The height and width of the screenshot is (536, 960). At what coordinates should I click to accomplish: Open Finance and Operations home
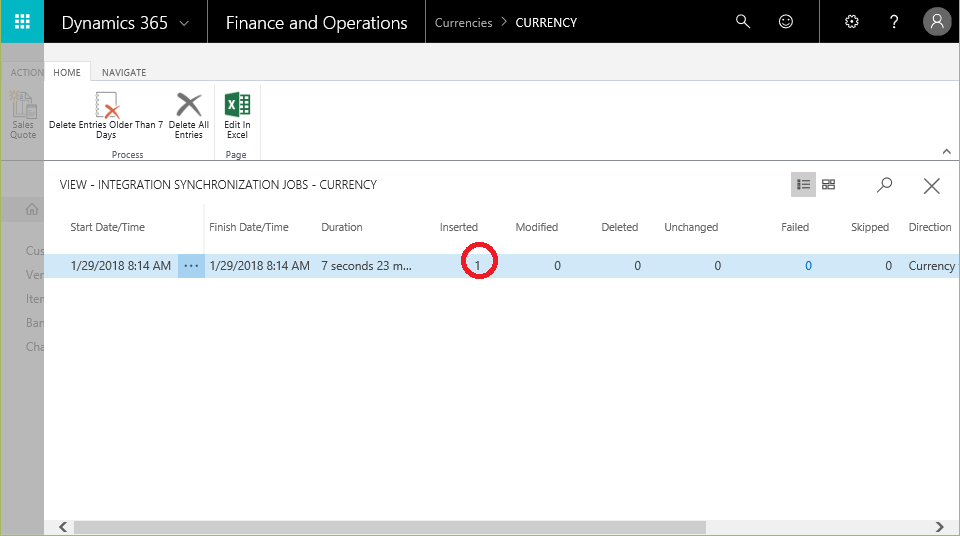pyautogui.click(x=316, y=23)
